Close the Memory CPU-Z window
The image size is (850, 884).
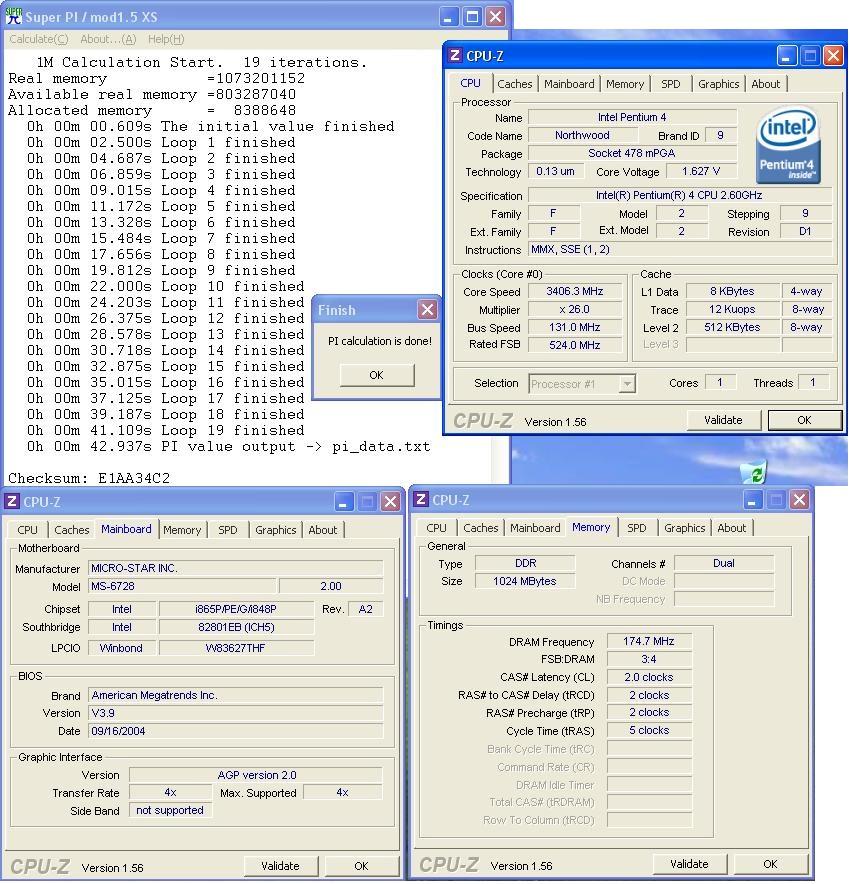[x=799, y=500]
